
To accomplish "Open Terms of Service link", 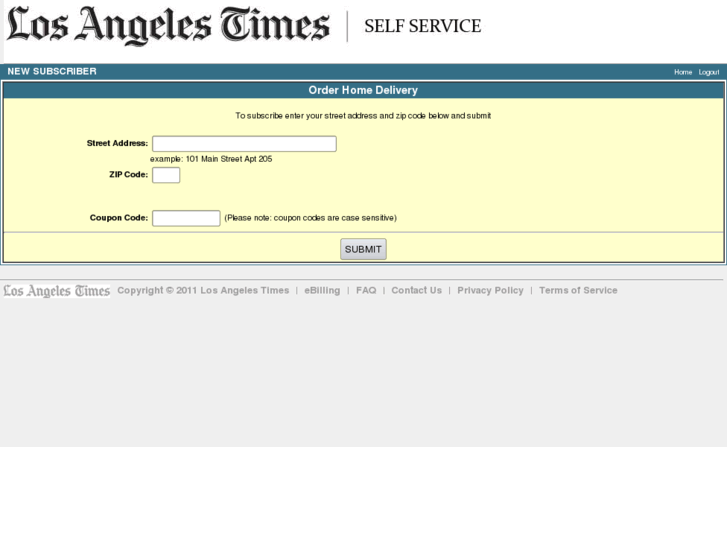I will (x=578, y=290).
